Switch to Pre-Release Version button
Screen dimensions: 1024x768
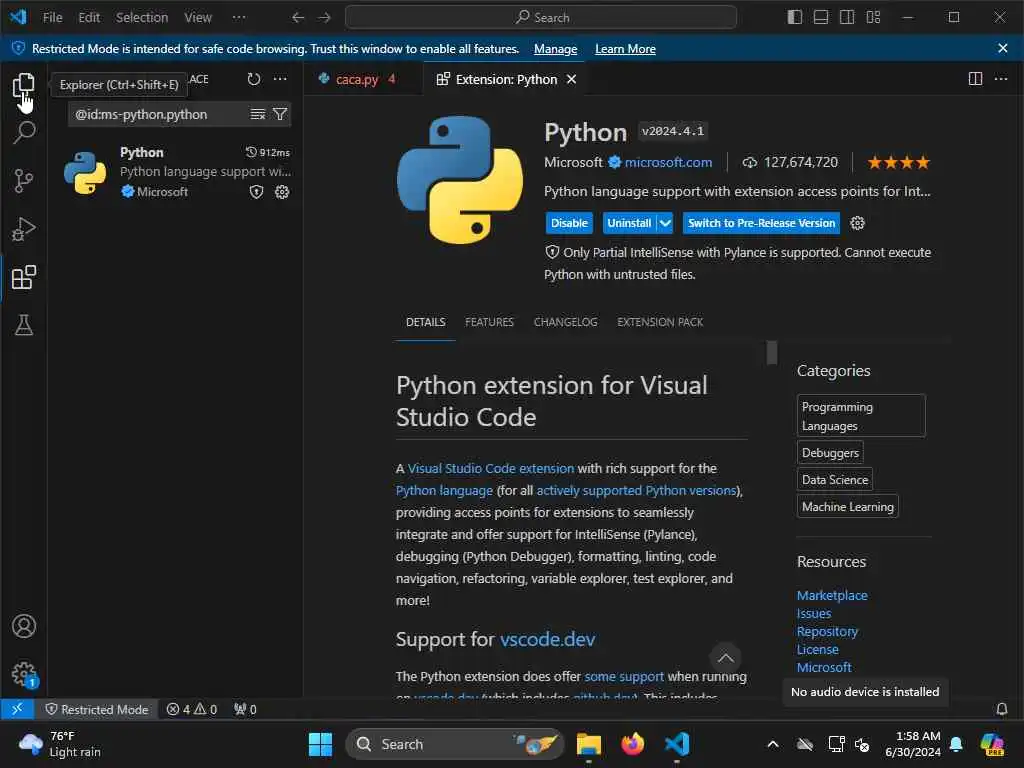(761, 223)
